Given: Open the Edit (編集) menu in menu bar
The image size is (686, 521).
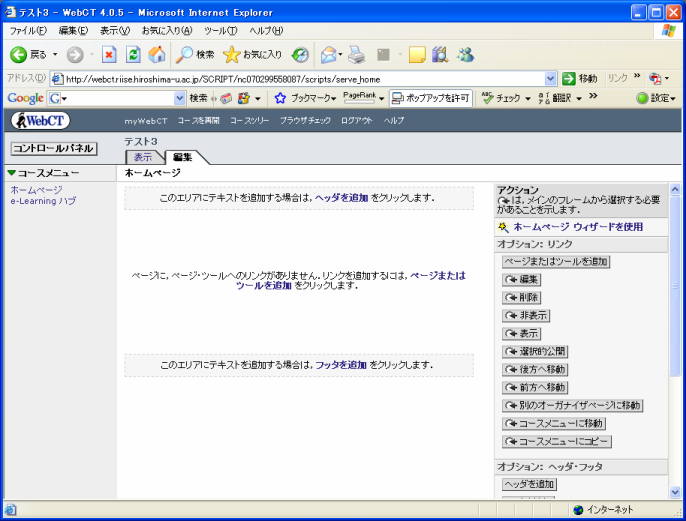Looking at the screenshot, I should coord(74,31).
